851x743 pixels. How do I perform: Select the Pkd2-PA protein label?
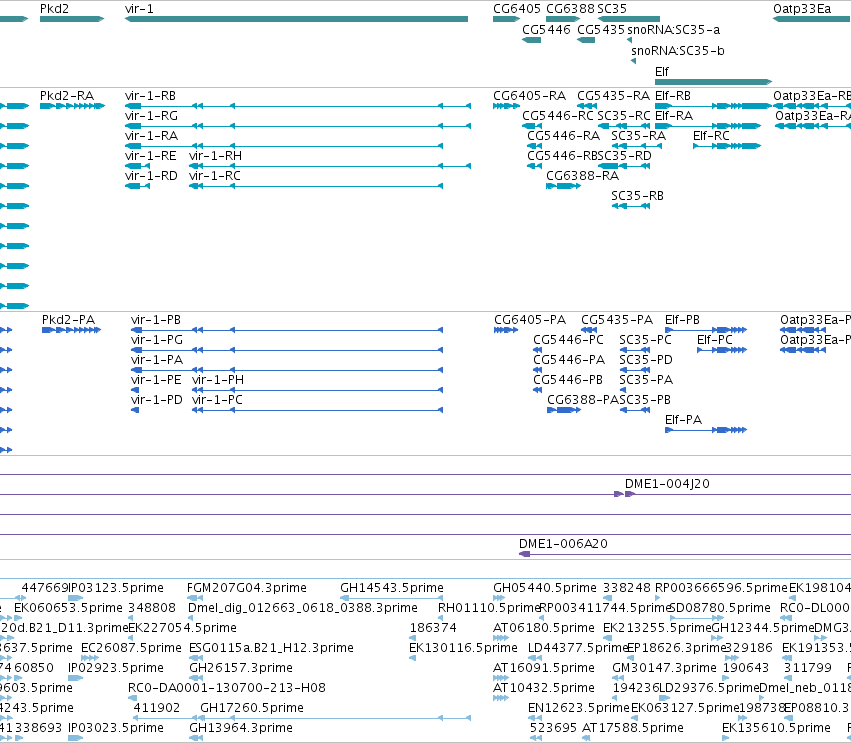pyautogui.click(x=68, y=320)
